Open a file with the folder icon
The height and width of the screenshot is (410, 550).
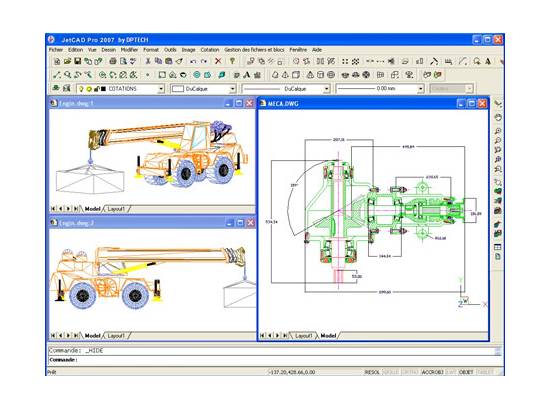tap(67, 61)
